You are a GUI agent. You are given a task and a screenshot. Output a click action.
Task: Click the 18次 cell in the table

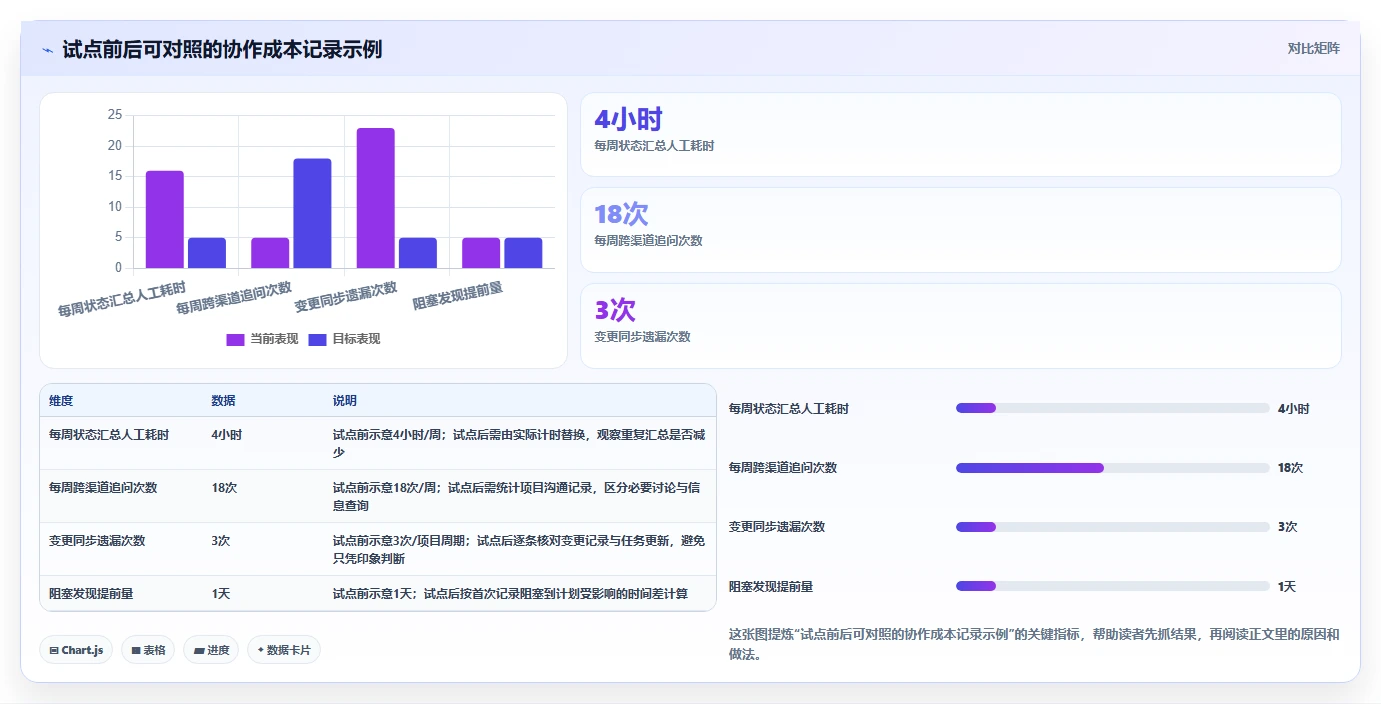pyautogui.click(x=224, y=488)
